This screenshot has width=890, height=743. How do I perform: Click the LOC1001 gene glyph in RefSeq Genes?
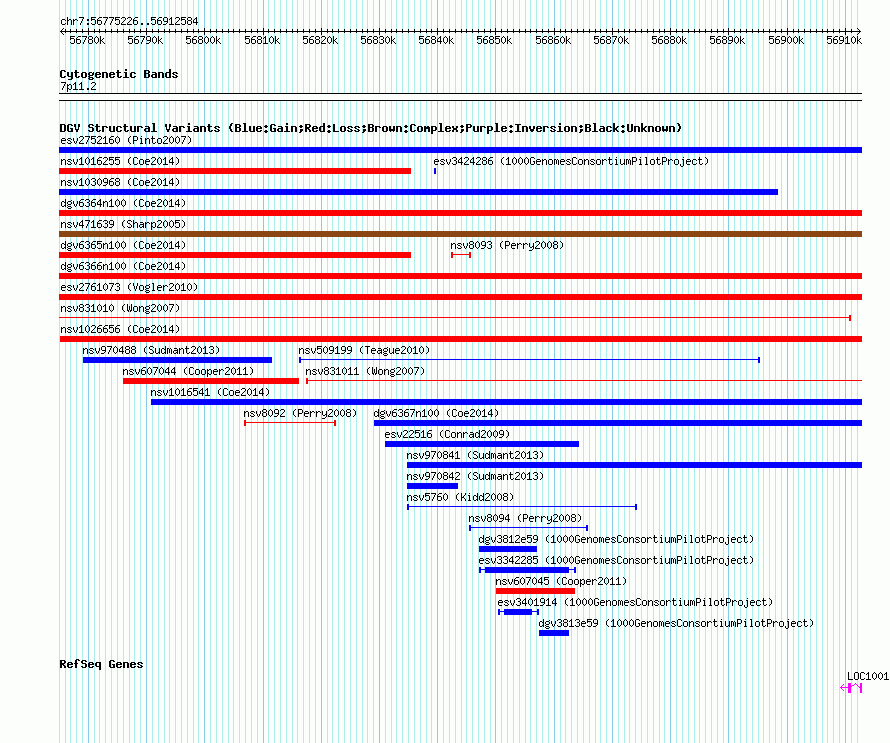pos(851,688)
